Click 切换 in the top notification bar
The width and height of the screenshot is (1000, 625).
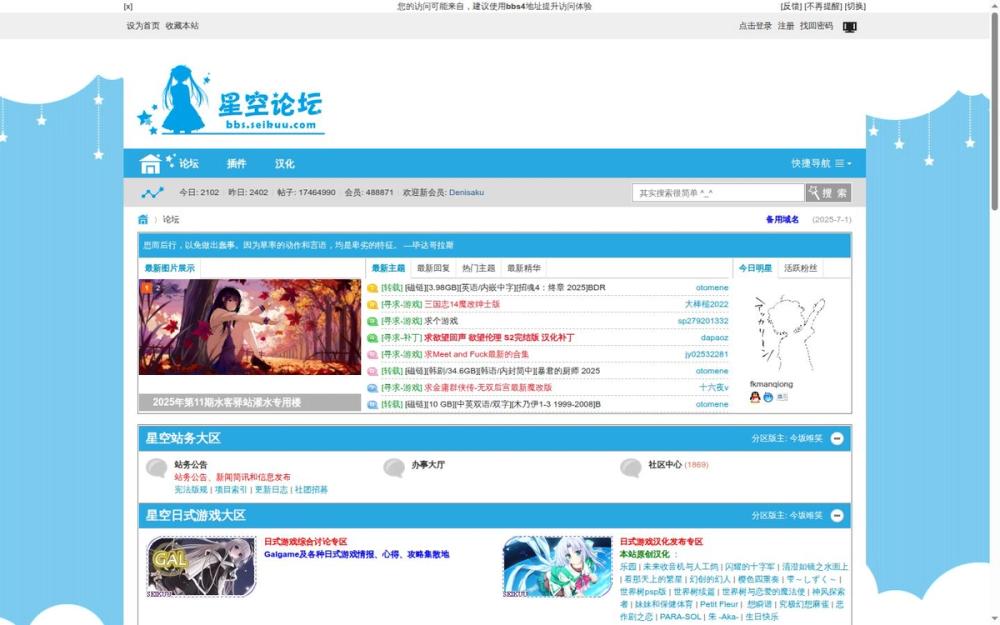857,6
